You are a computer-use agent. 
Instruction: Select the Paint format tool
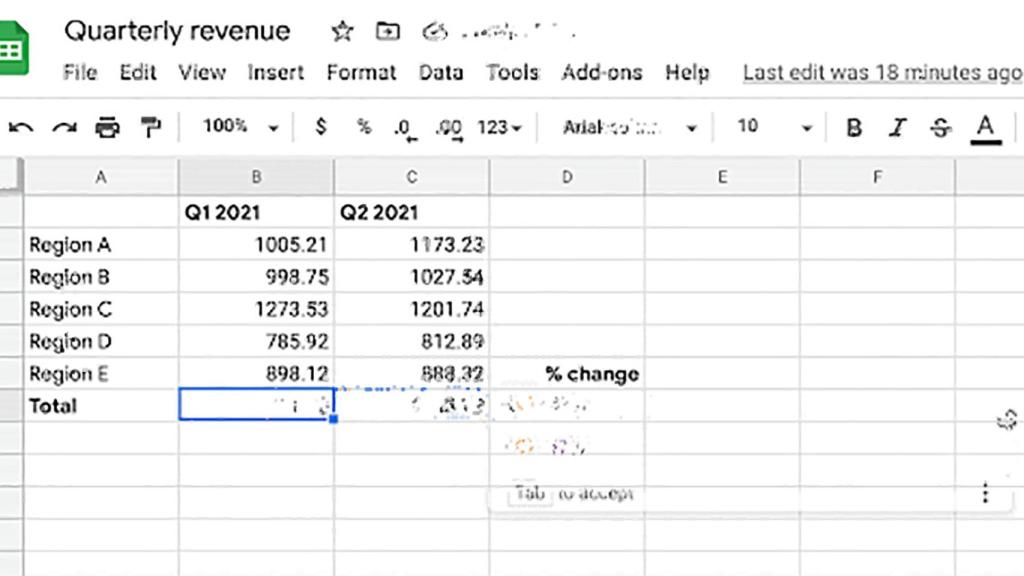pyautogui.click(x=150, y=127)
